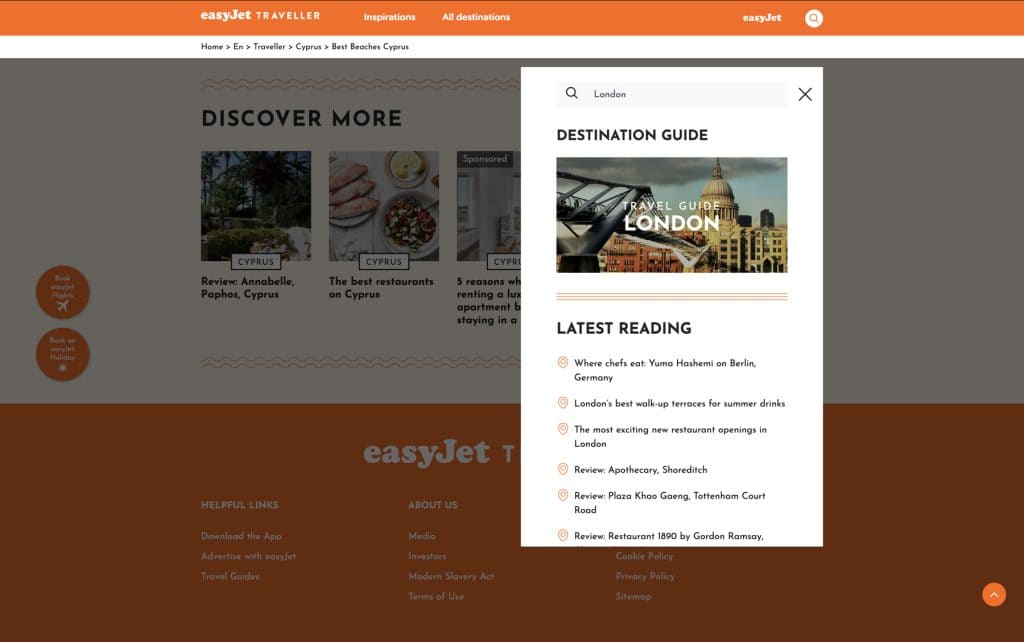Screen dimensions: 1024x642
Task: Go to the Home breadcrumb
Action: coord(212,46)
